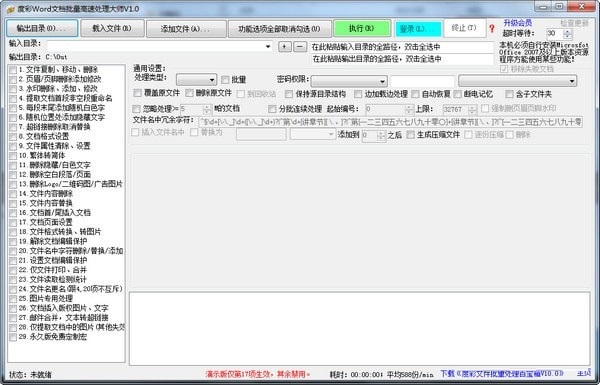600x385 pixels.
Task: Check item 15 文件内容替换
Action: (x=13, y=204)
